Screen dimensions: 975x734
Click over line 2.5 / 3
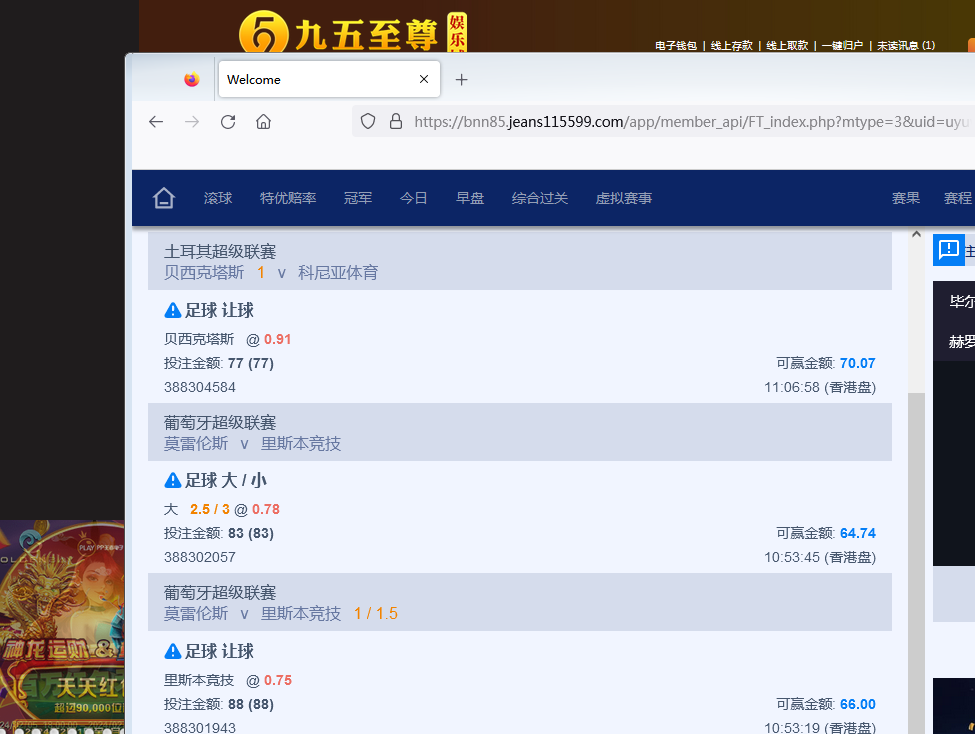point(210,509)
